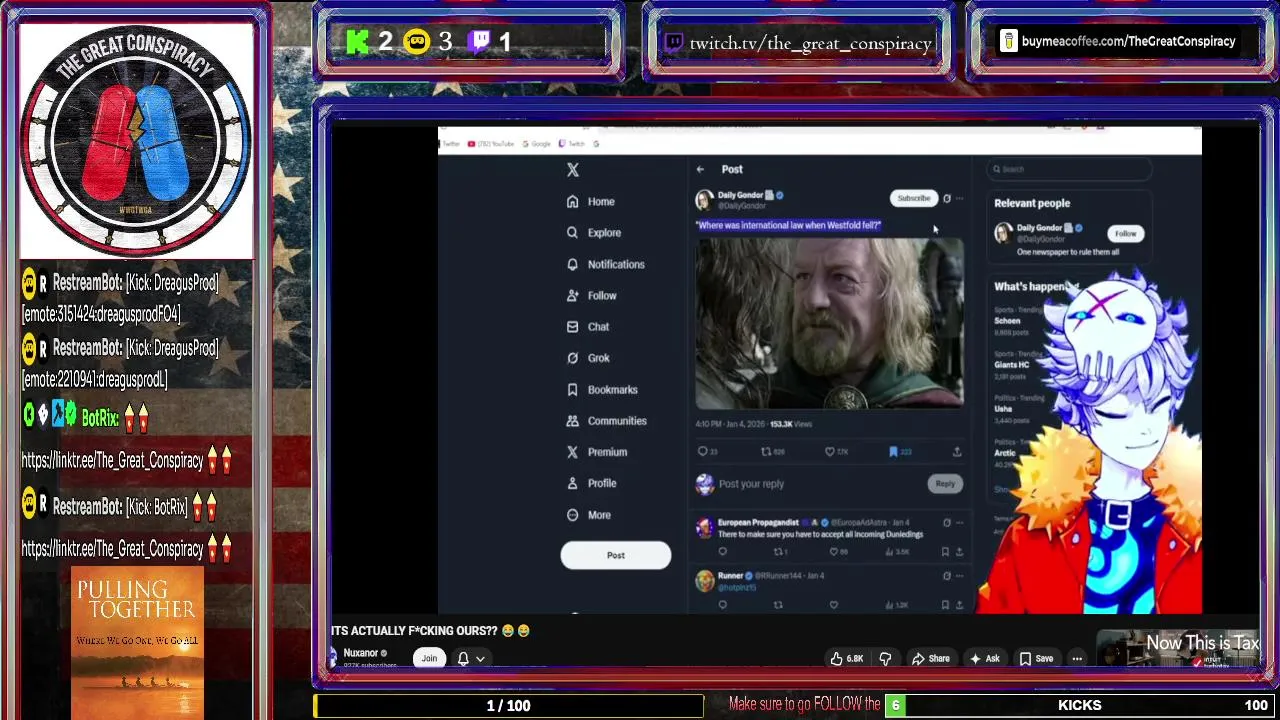Open three-dot menu on Daily Gondor post
Viewport: 1280px width, 720px height.
point(960,198)
